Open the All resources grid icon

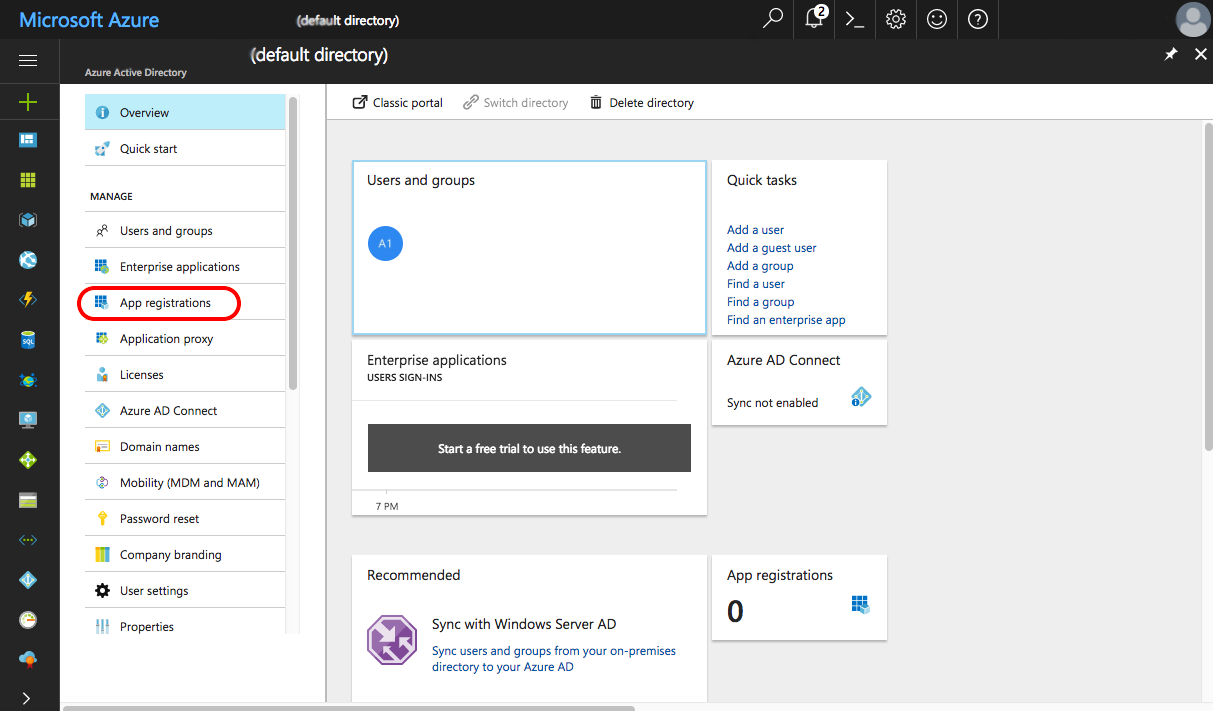[28, 180]
